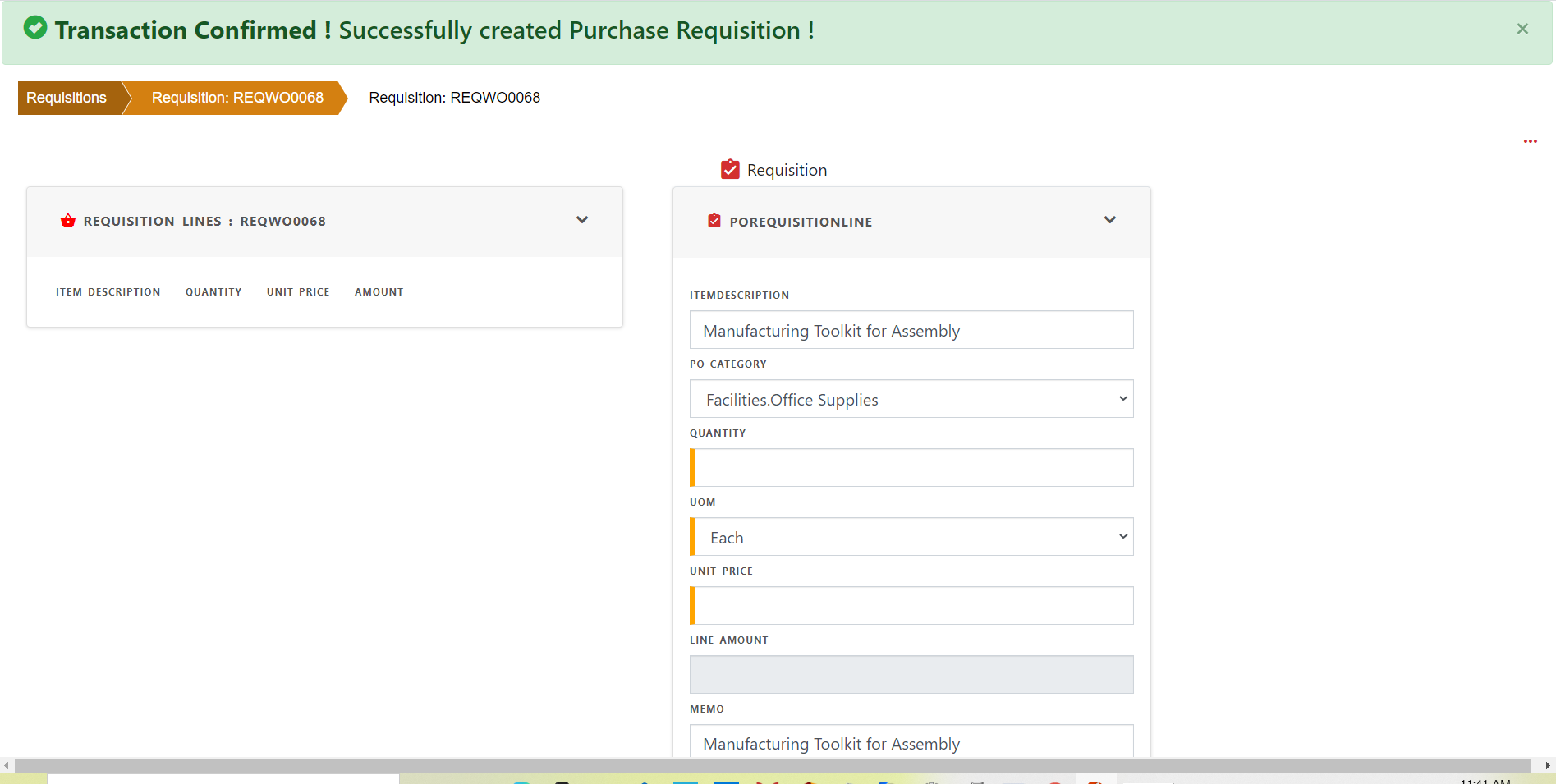
Task: Click the plain Requisition: REQWO0068 heading text
Action: click(x=455, y=98)
